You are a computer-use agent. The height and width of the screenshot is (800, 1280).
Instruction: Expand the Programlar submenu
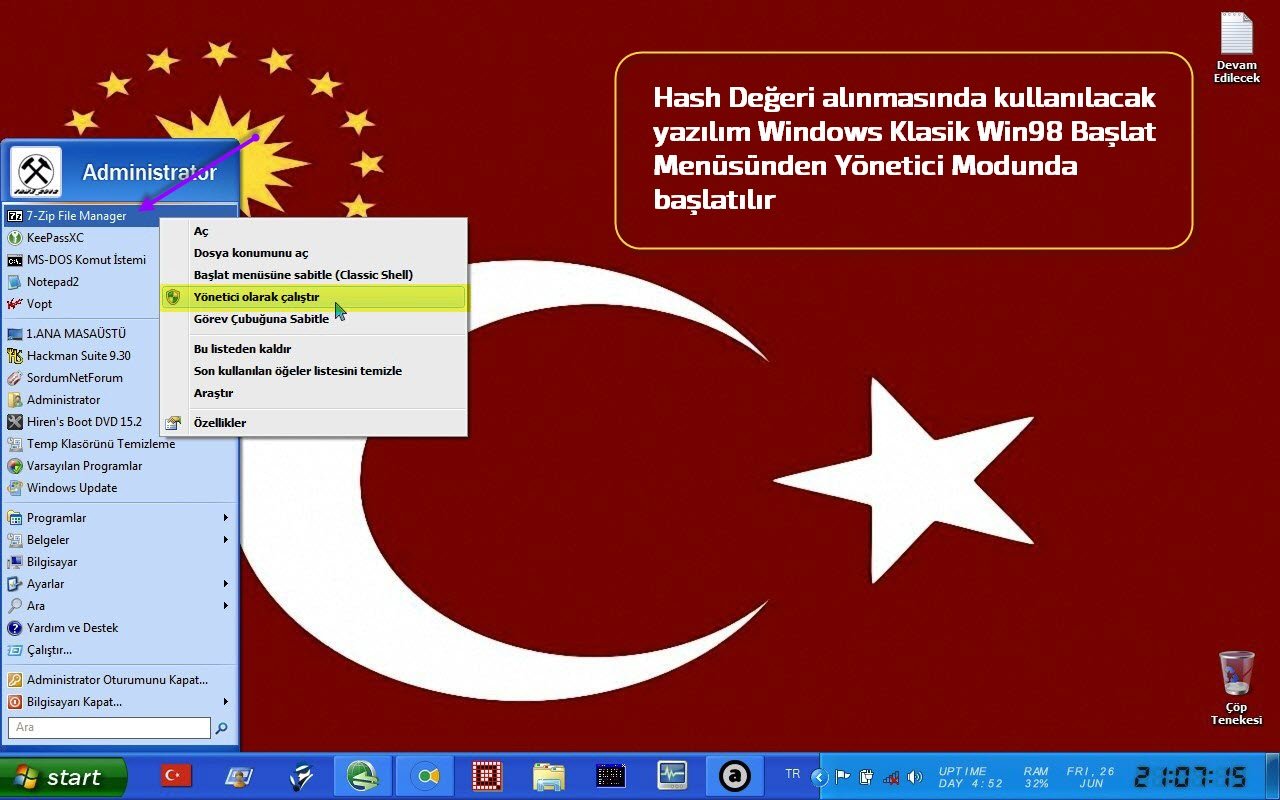pyautogui.click(x=120, y=518)
